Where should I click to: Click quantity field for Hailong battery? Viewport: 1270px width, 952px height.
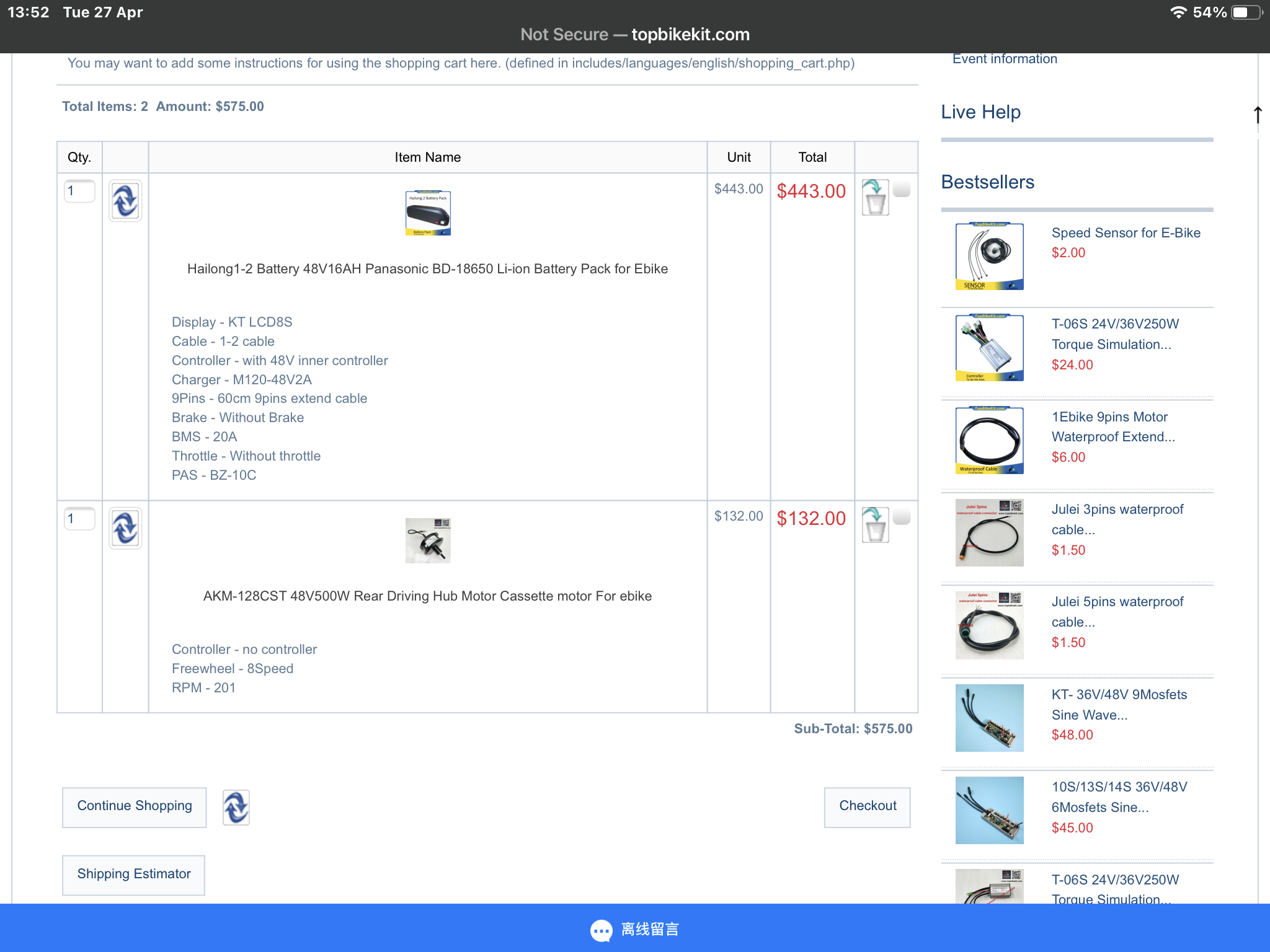(x=79, y=191)
